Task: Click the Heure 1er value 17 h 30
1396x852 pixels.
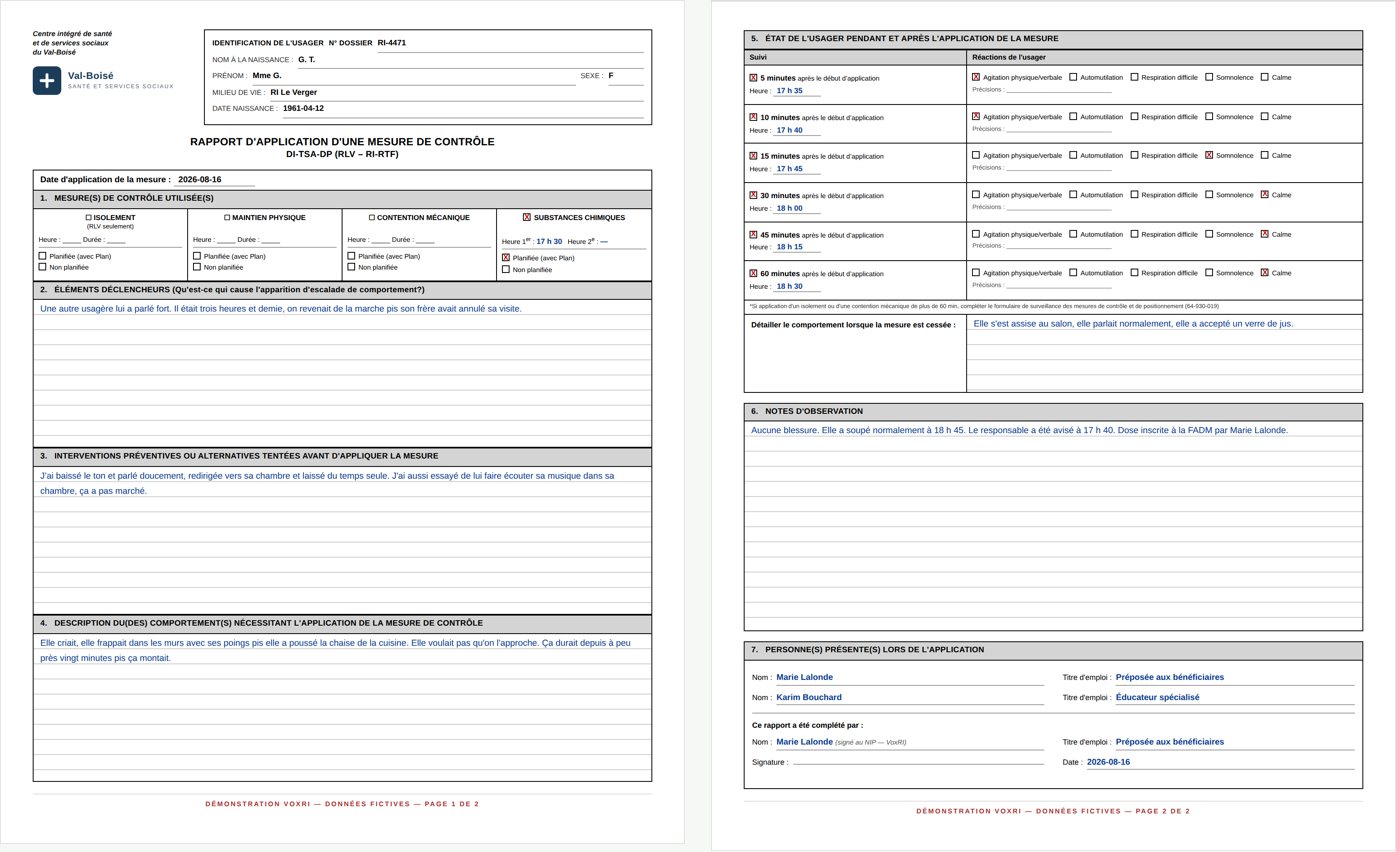Action: click(549, 242)
